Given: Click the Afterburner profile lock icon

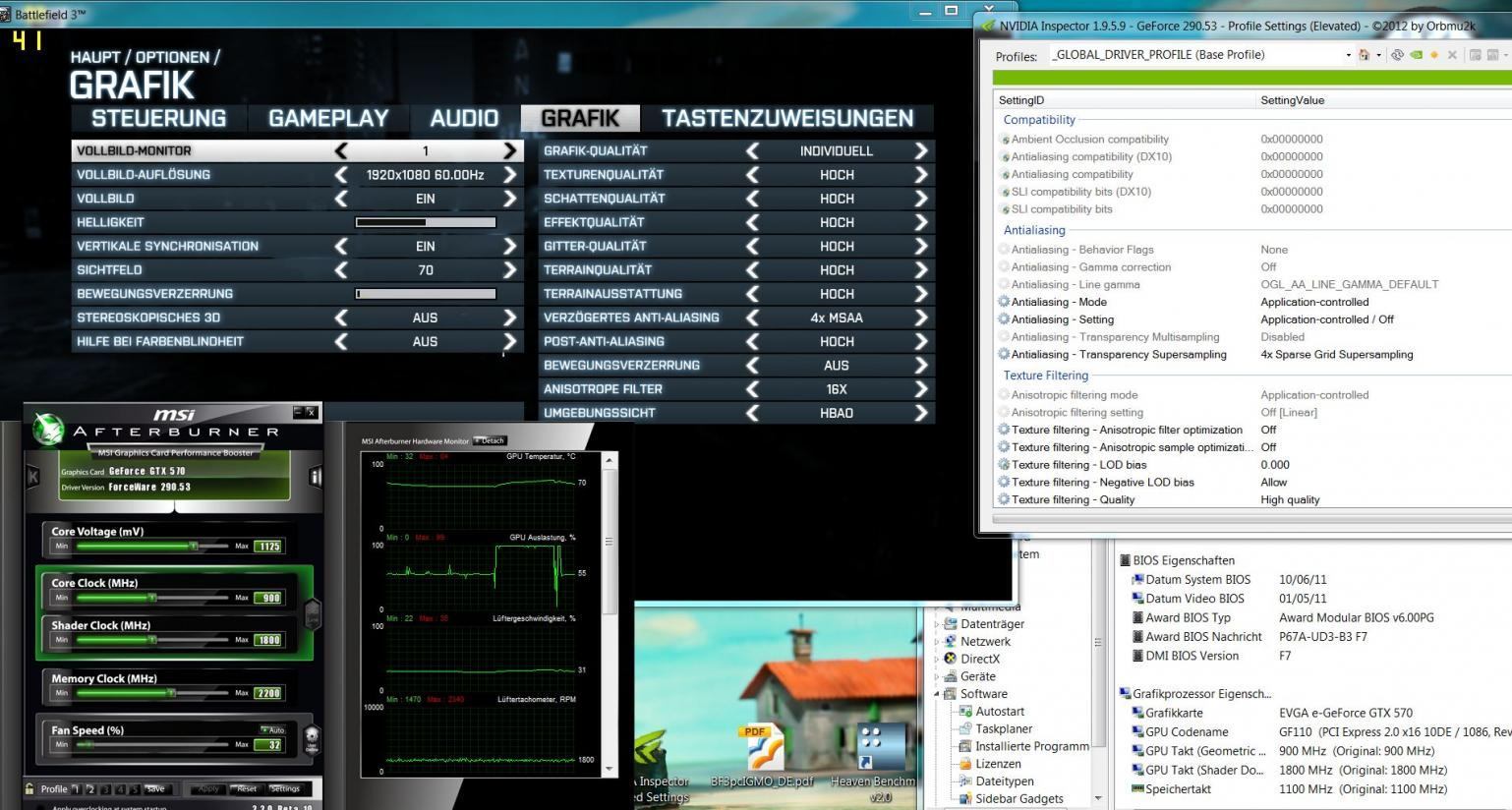Looking at the screenshot, I should coord(30,788).
